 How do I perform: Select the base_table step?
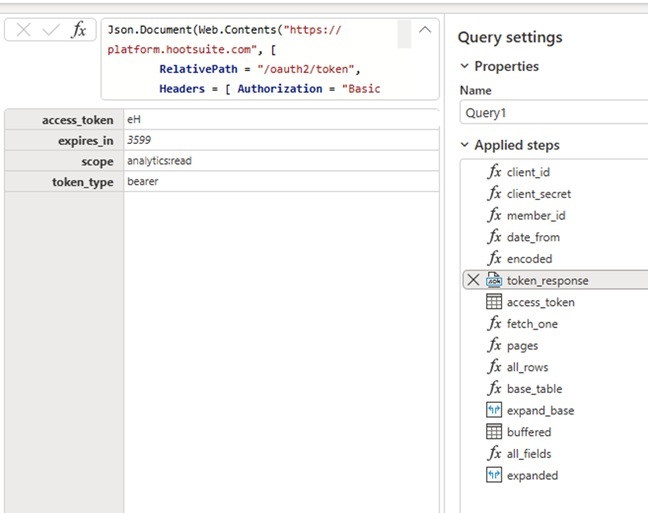(534, 389)
